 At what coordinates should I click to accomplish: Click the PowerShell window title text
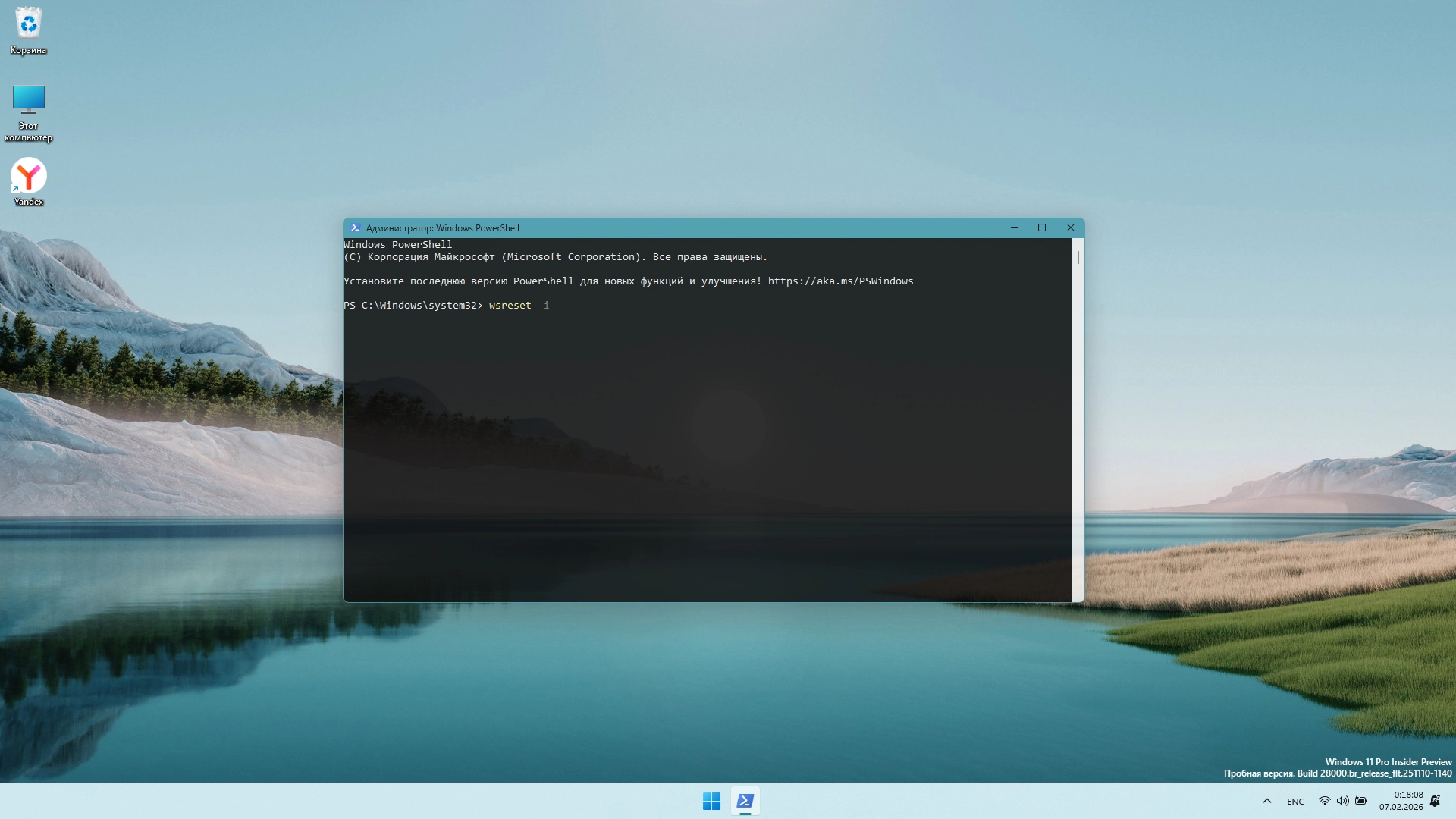(442, 228)
